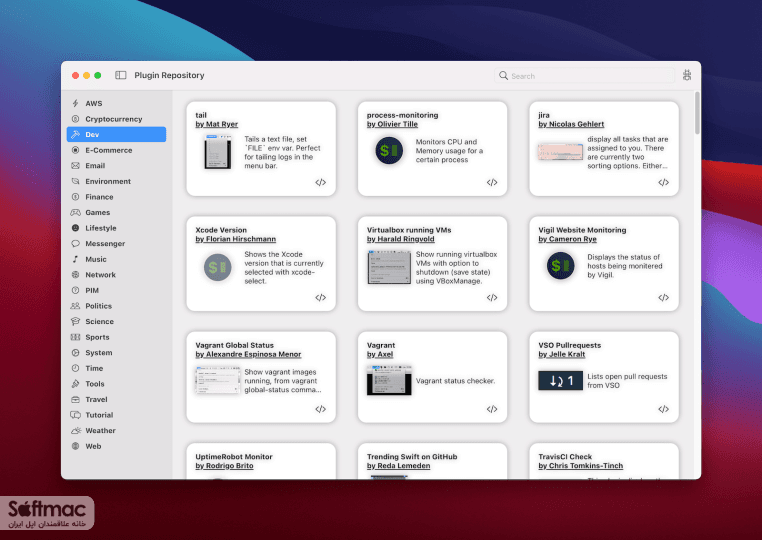762x540 pixels.
Task: Open the E-Commerce category
Action: click(x=116, y=150)
